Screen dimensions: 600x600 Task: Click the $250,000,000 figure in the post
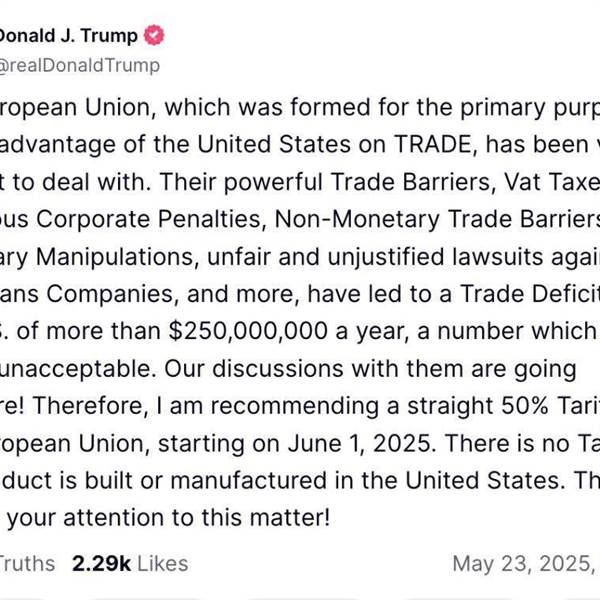(x=248, y=331)
